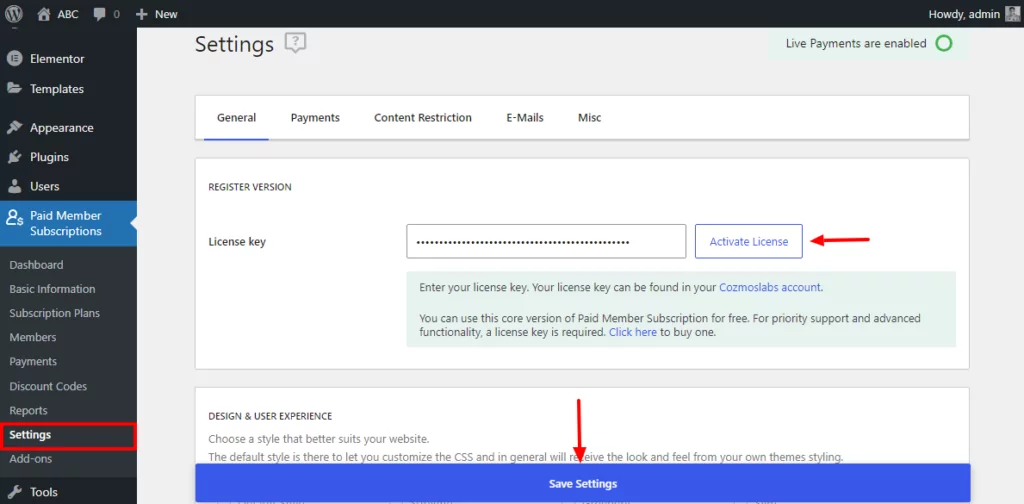Open the Content Restriction tab

(x=423, y=118)
